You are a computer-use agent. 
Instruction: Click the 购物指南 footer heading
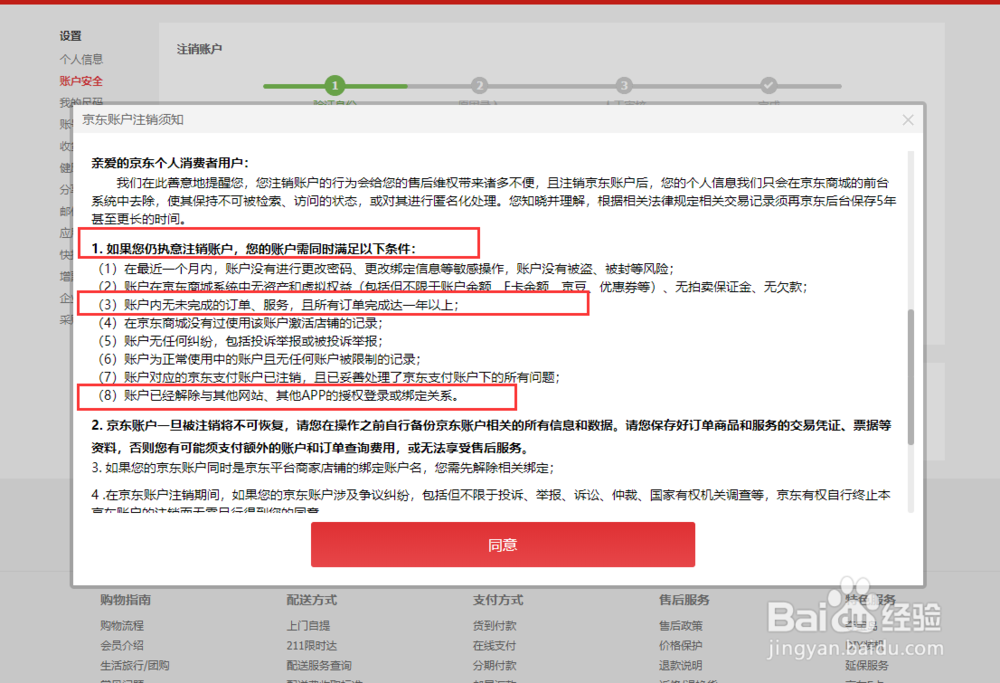point(125,599)
